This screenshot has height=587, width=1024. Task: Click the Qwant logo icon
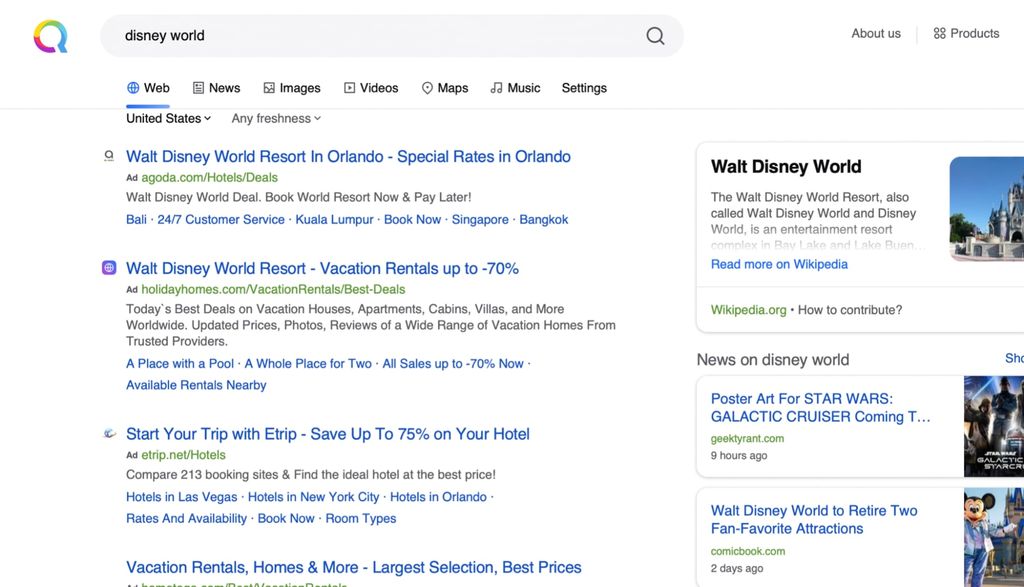50,36
